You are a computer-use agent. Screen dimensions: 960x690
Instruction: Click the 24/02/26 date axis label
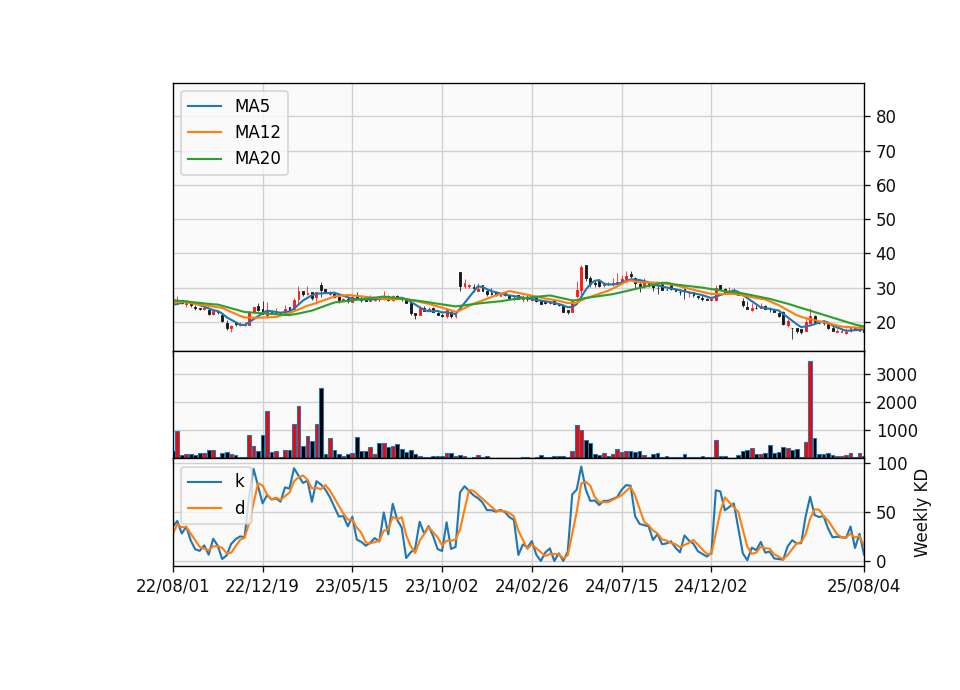pyautogui.click(x=531, y=587)
